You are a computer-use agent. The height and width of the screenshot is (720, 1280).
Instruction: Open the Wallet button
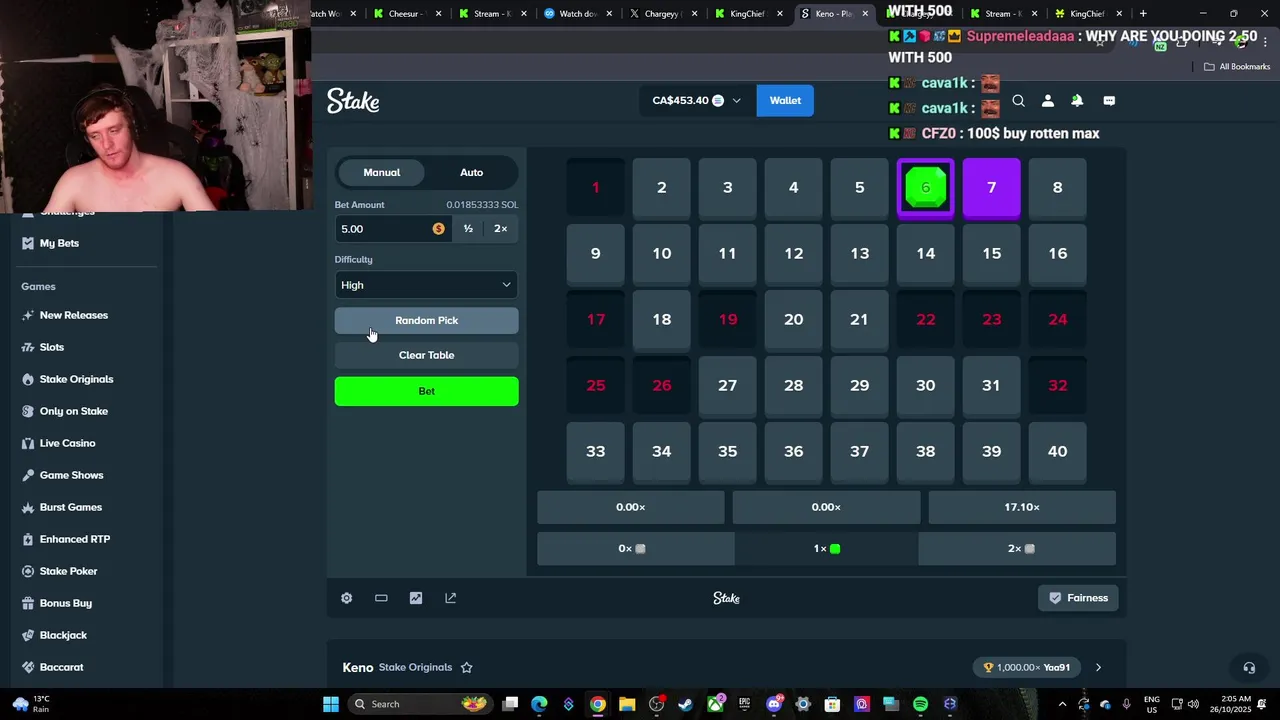[x=785, y=100]
